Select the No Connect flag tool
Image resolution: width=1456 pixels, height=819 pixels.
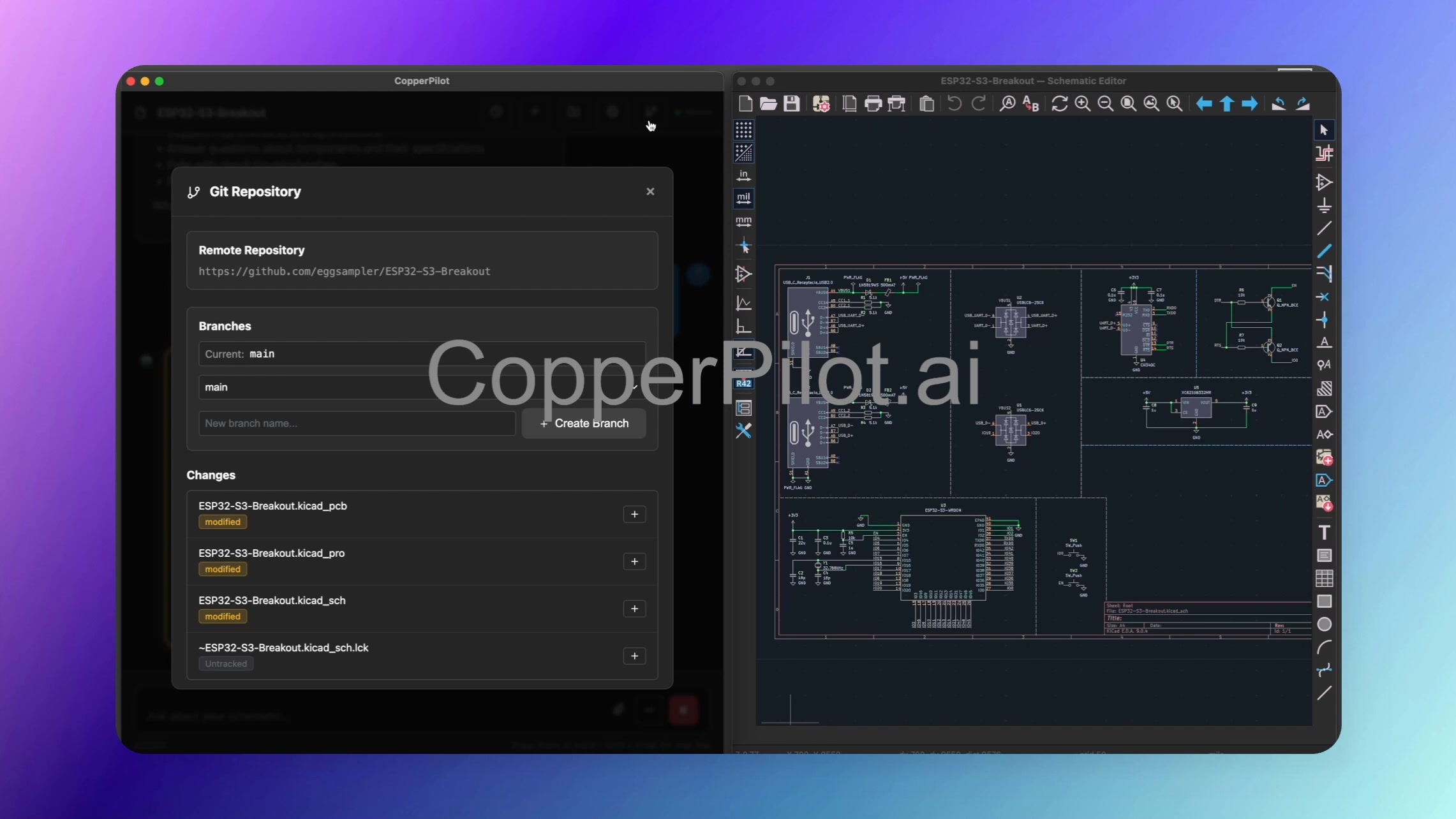(1324, 297)
